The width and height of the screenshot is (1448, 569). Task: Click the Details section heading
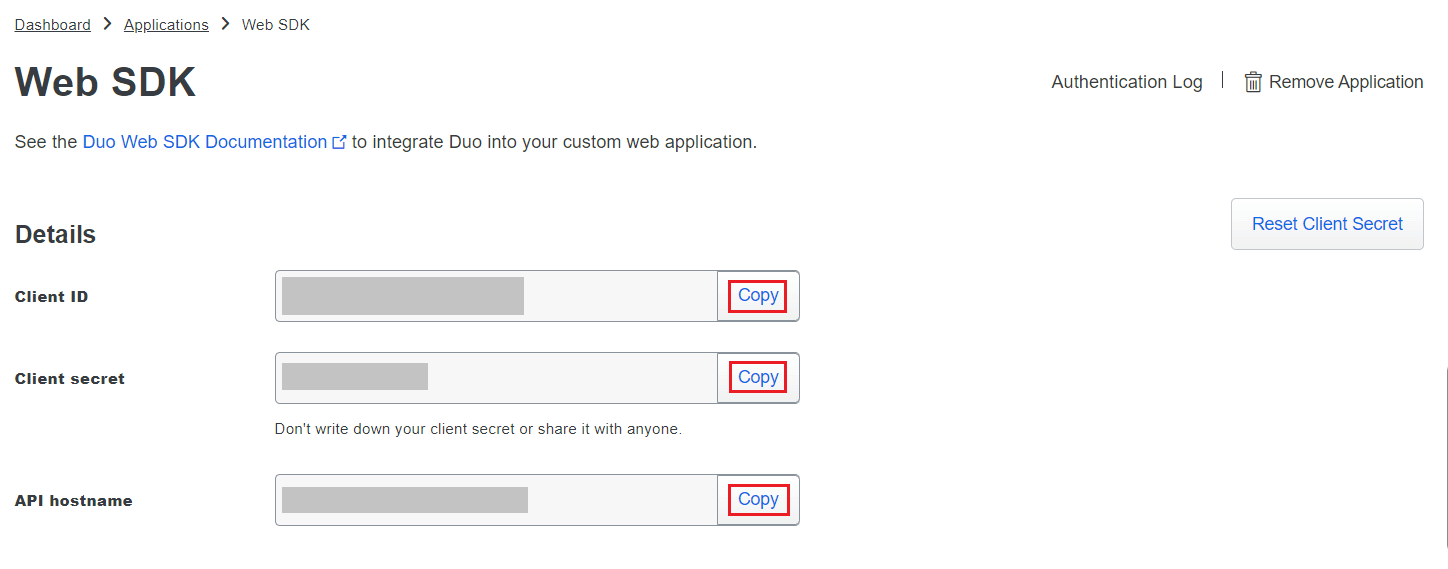55,235
